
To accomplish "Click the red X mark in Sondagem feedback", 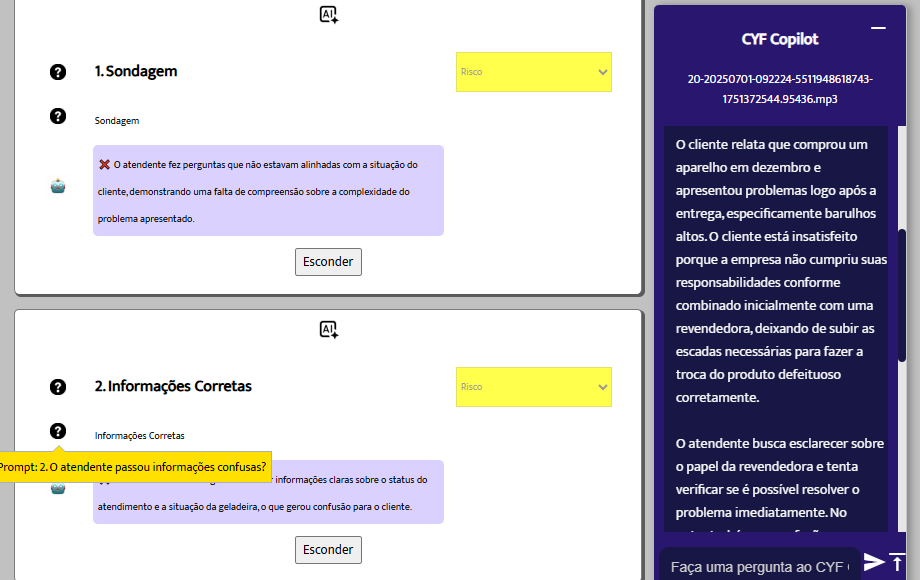I will click(104, 164).
